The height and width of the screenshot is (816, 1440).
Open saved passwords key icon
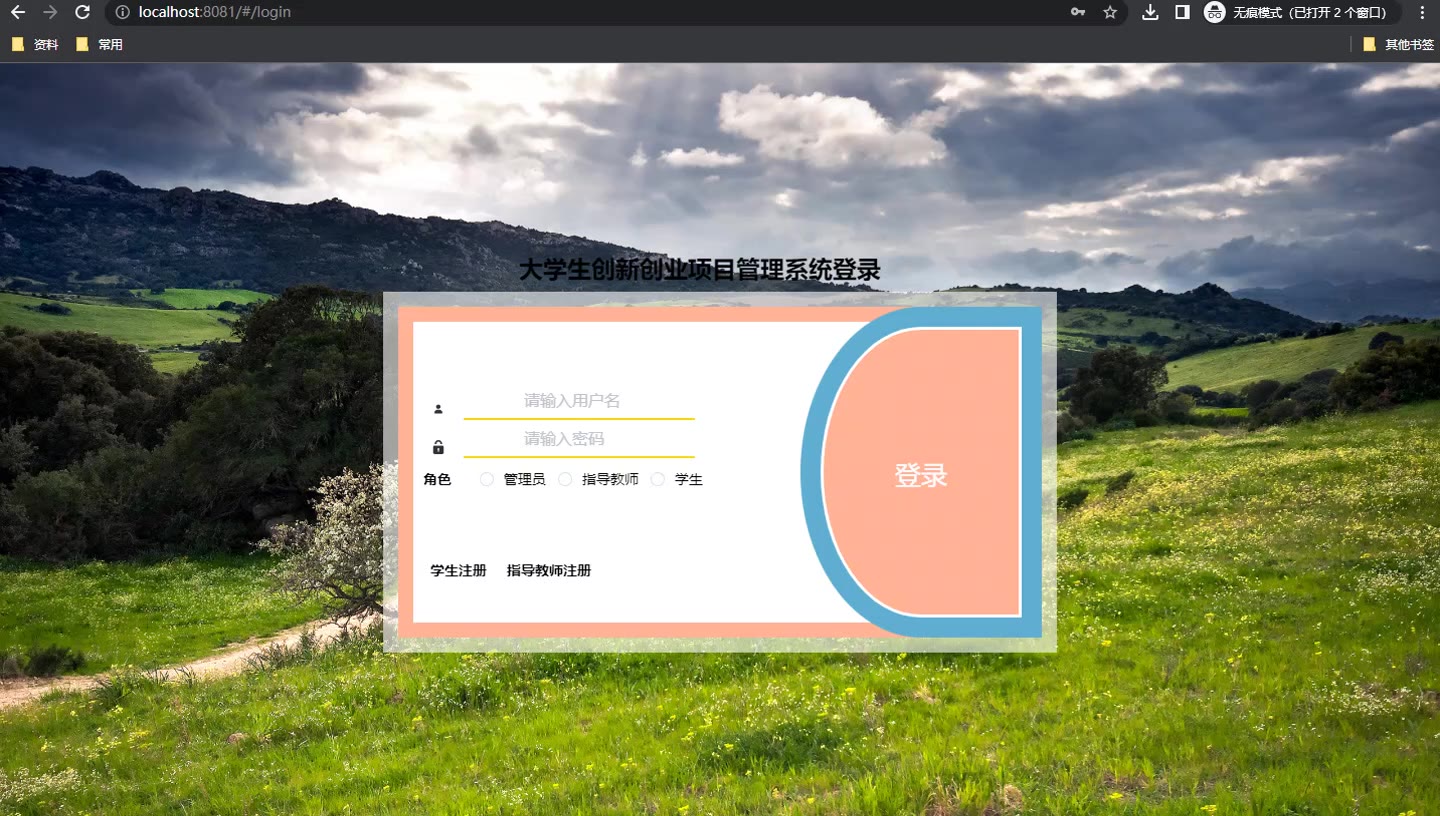(1078, 12)
